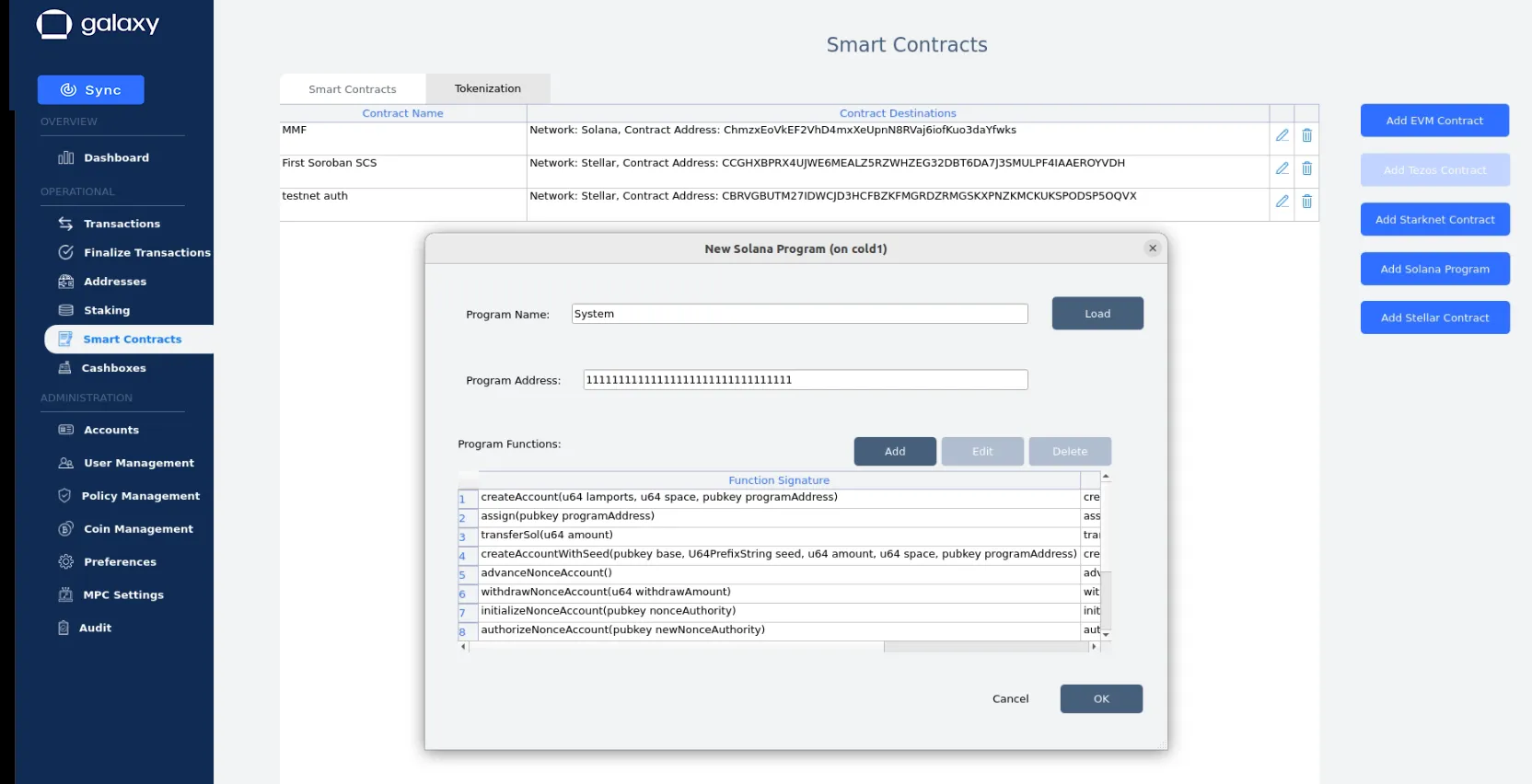Screen dimensions: 1532x784
Task: Click the Dashboard icon in sidebar
Action: (x=65, y=157)
